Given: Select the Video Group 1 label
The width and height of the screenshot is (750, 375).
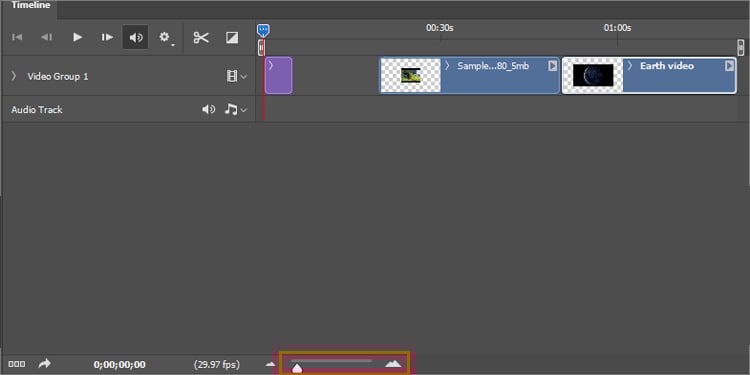Looking at the screenshot, I should tap(57, 77).
